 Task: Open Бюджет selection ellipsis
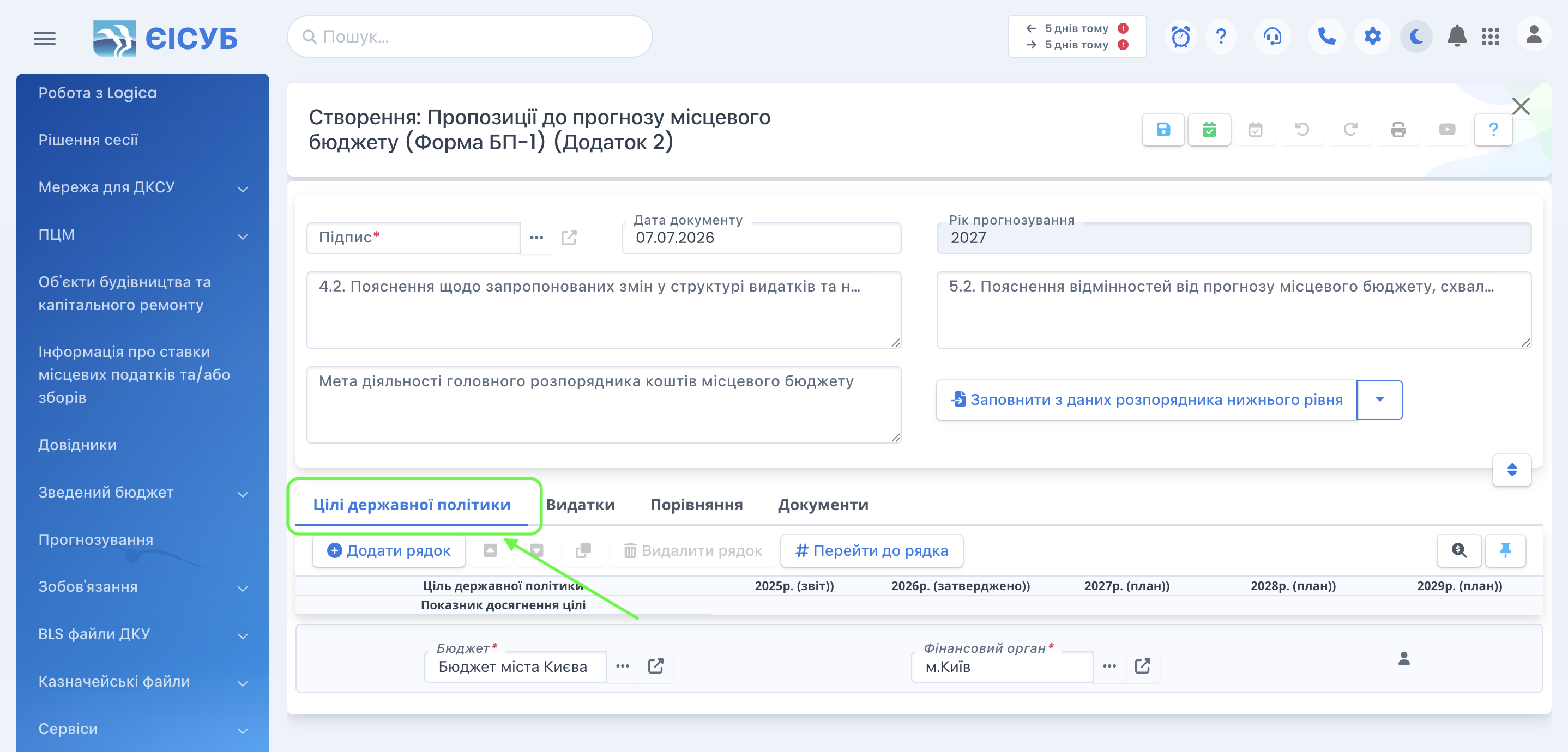622,666
